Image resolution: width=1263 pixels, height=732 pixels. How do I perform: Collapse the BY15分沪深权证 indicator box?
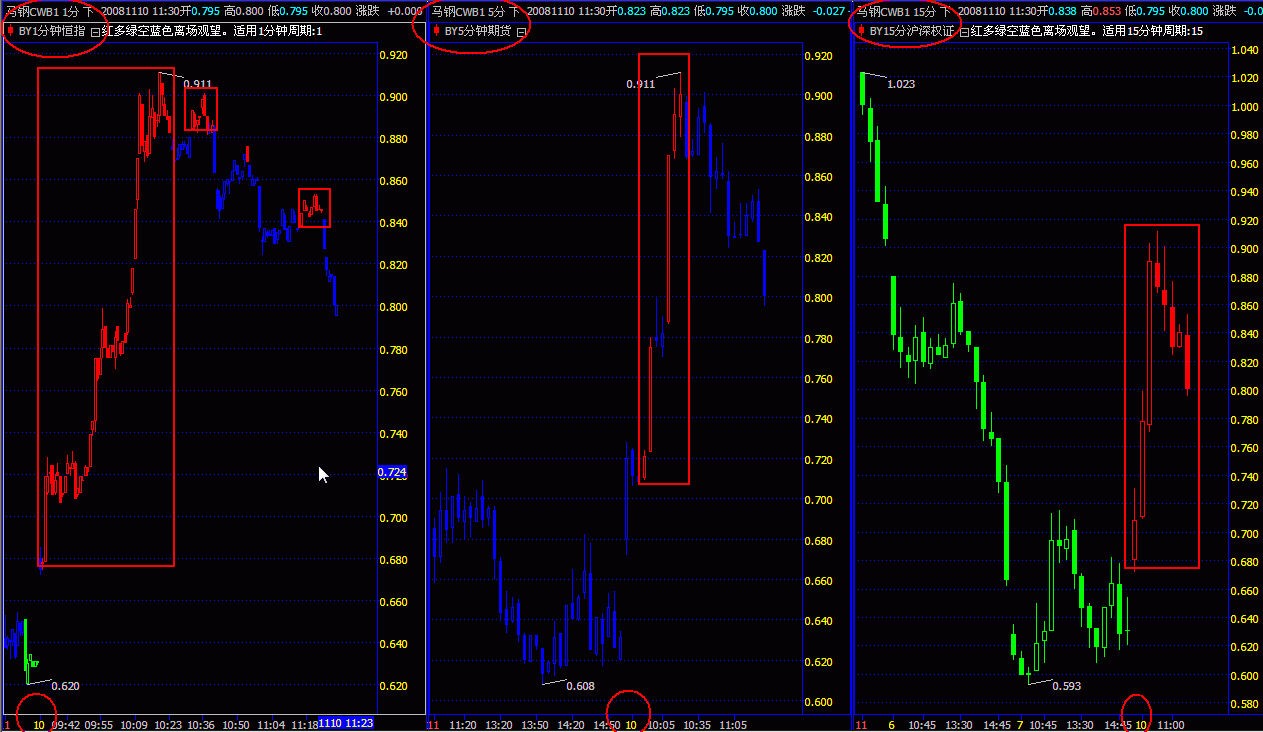click(x=964, y=32)
